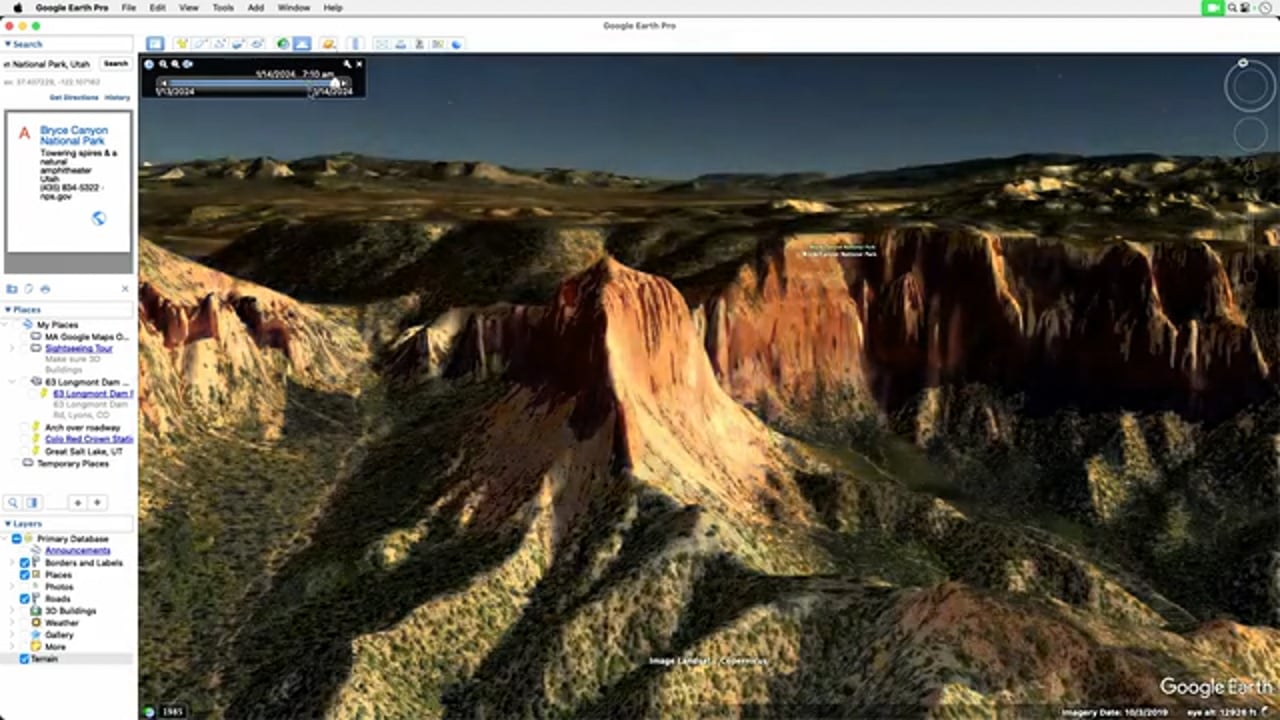
Task: Click the copy search results to My Places folder icon
Action: click(x=12, y=289)
